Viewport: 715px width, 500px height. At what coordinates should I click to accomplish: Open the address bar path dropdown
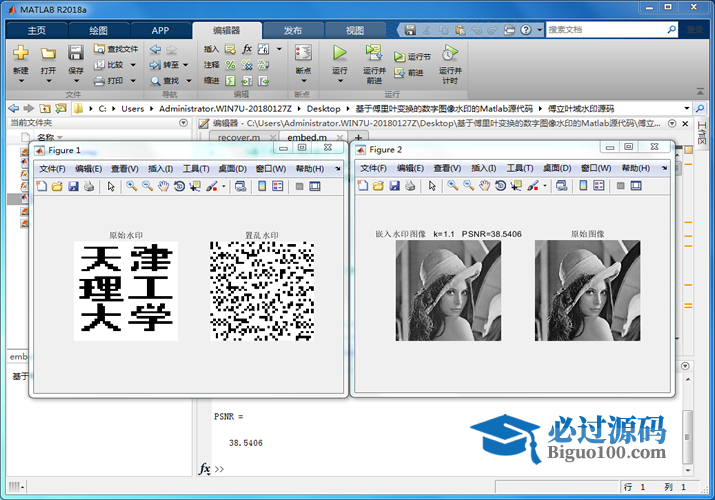pyautogui.click(x=687, y=108)
